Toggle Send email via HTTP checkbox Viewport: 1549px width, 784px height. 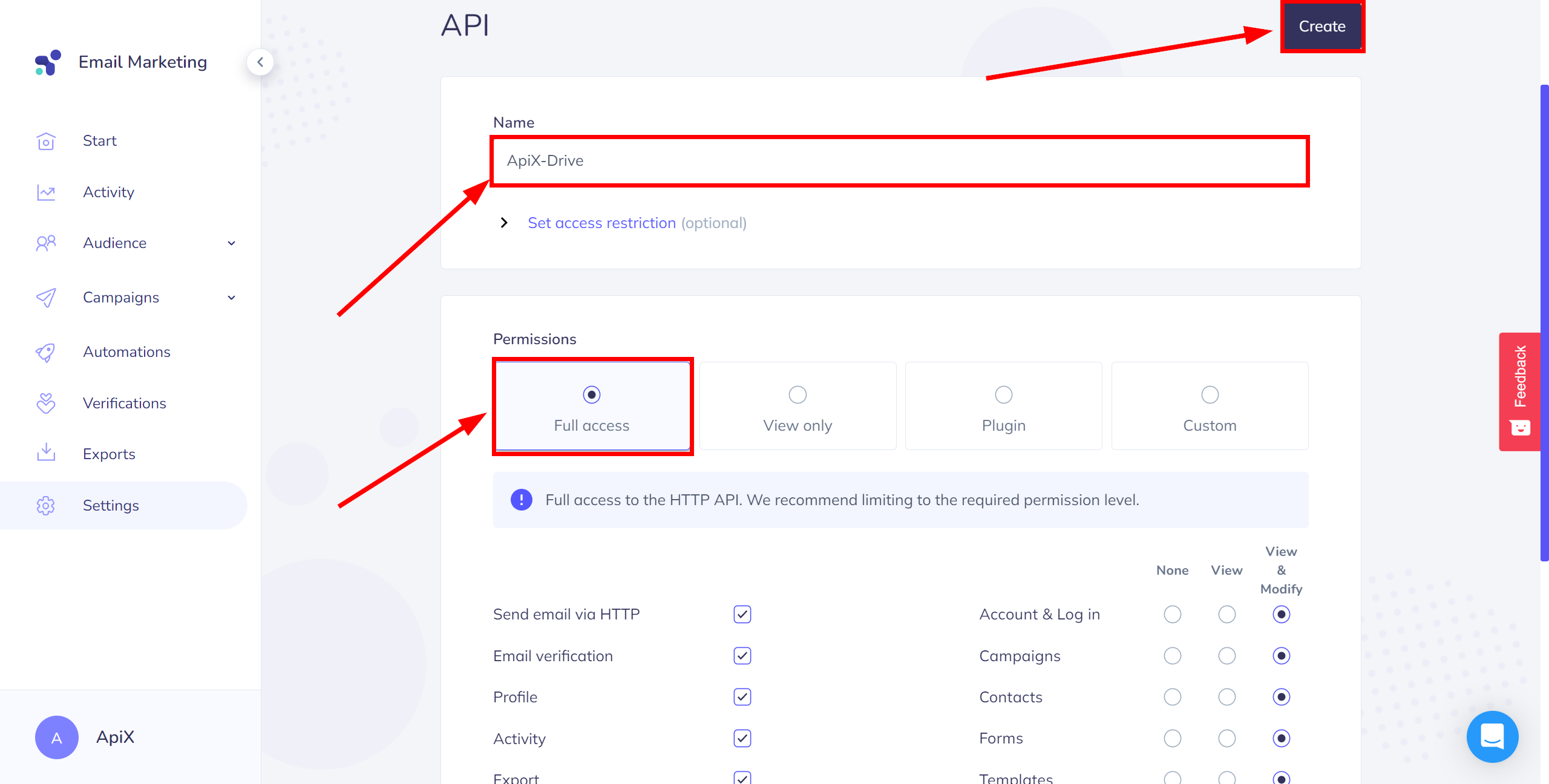tap(742, 614)
